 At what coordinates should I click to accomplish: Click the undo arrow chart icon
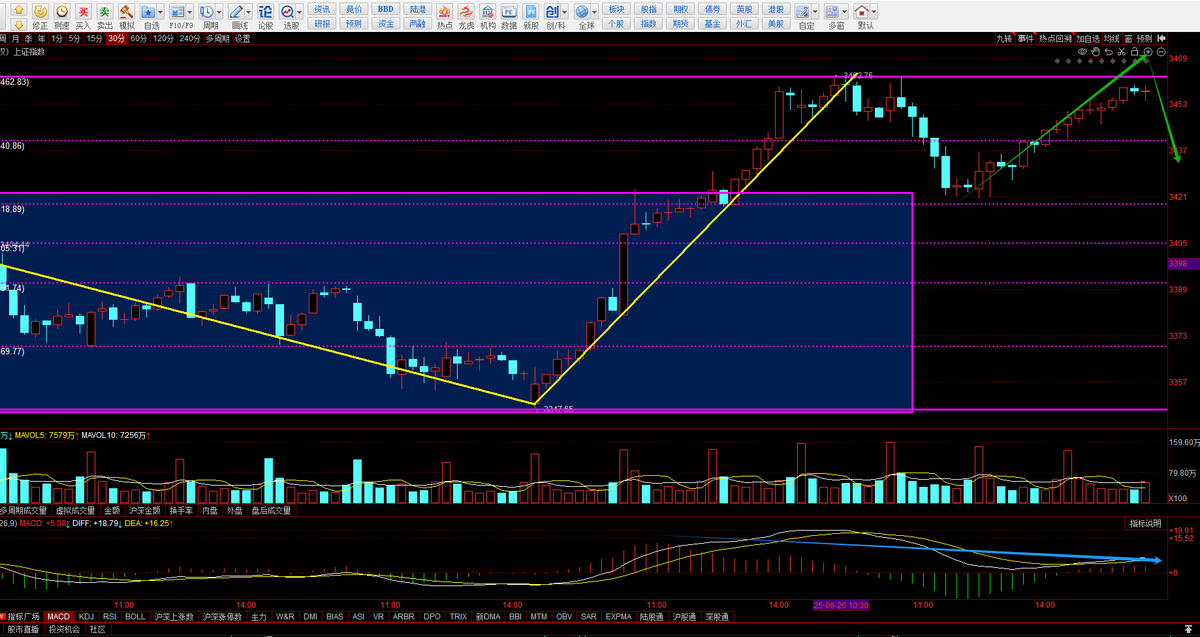(x=1109, y=51)
